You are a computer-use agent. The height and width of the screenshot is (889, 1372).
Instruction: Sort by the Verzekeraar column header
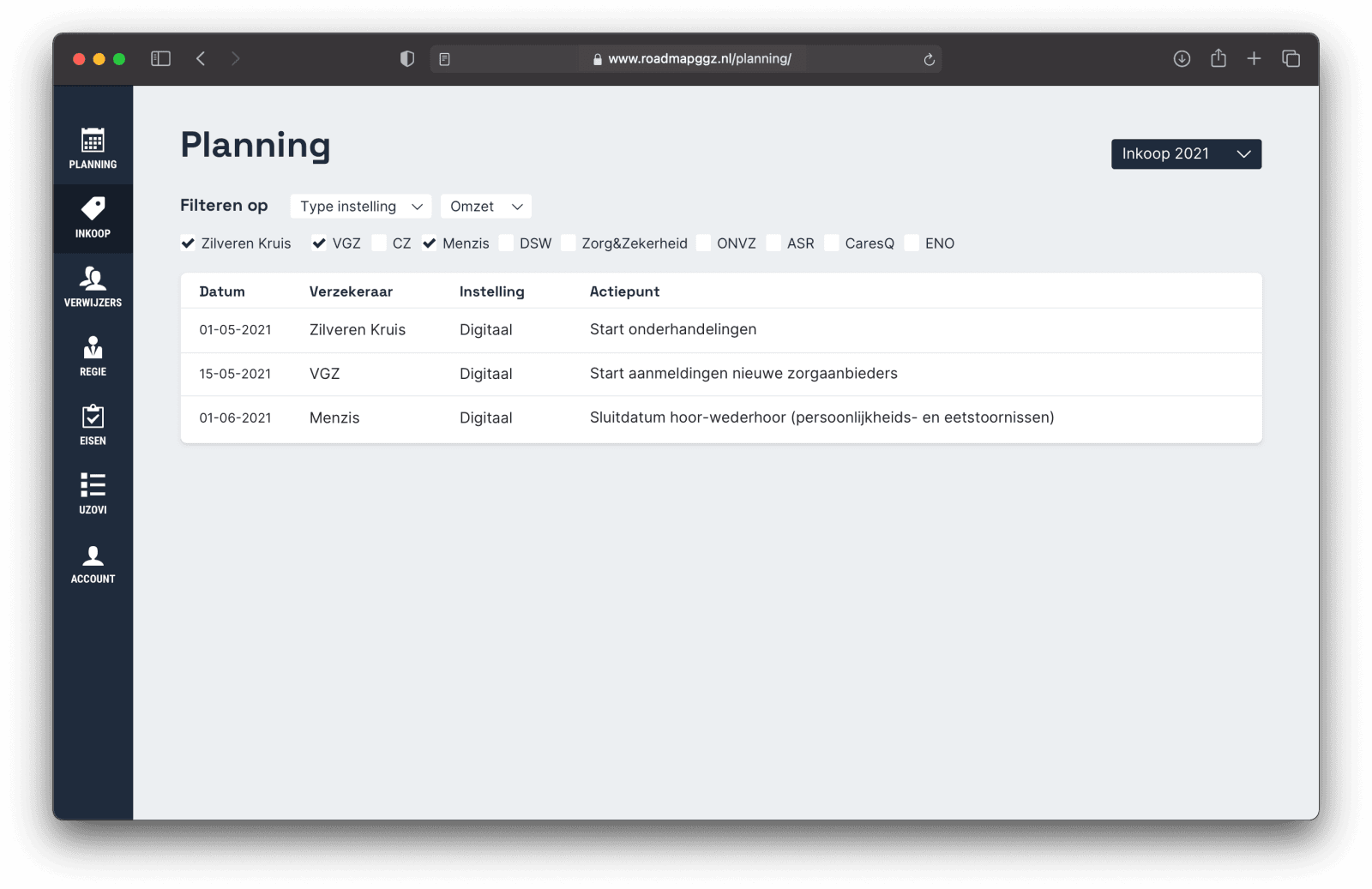coord(351,291)
